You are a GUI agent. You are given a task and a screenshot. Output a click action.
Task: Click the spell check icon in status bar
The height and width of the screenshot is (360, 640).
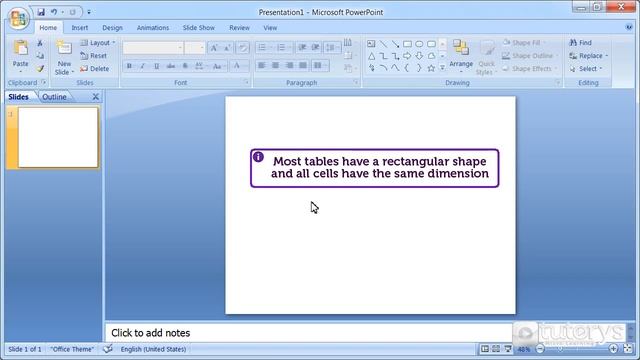coord(108,349)
